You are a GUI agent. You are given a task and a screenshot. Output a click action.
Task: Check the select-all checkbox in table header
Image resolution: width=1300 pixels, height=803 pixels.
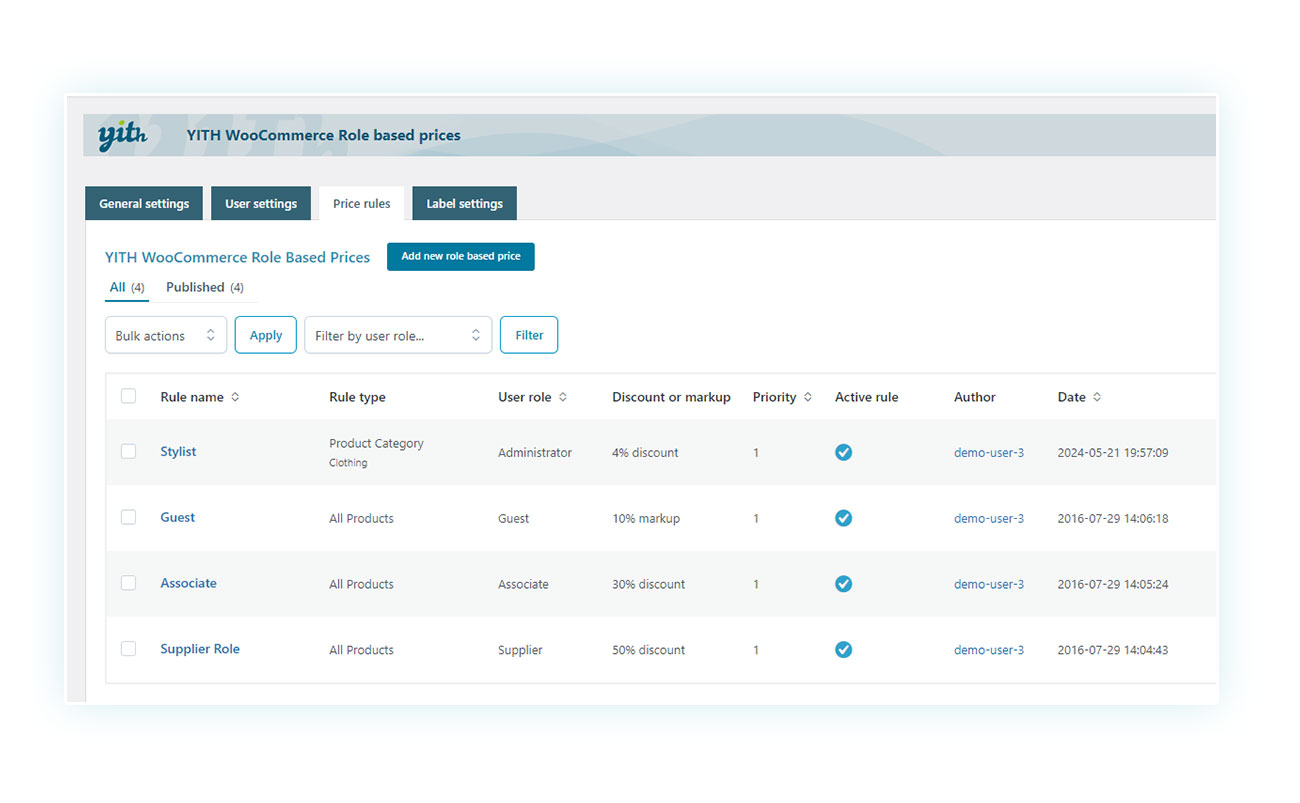point(128,396)
